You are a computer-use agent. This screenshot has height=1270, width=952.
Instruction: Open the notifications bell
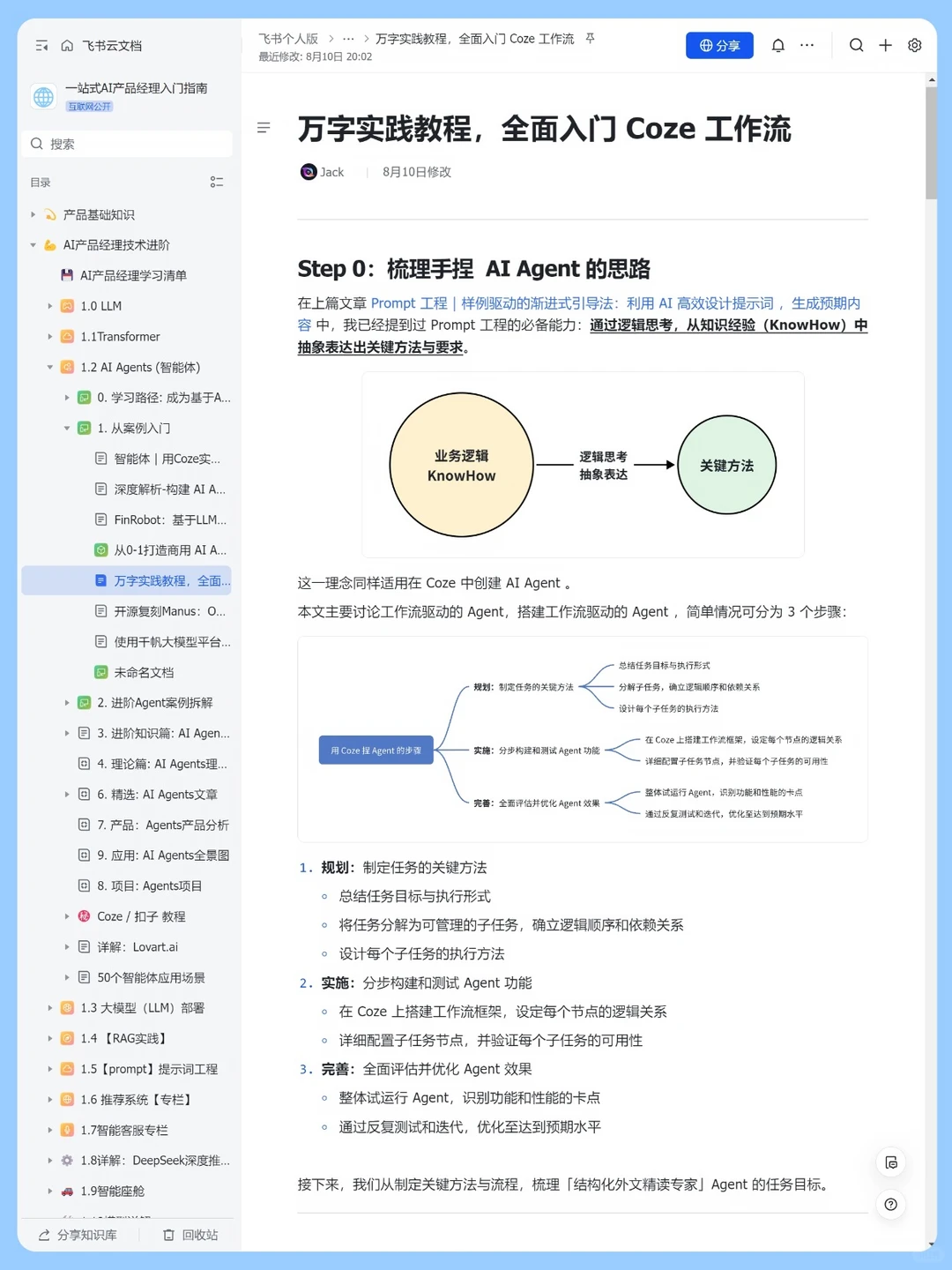coord(778,46)
